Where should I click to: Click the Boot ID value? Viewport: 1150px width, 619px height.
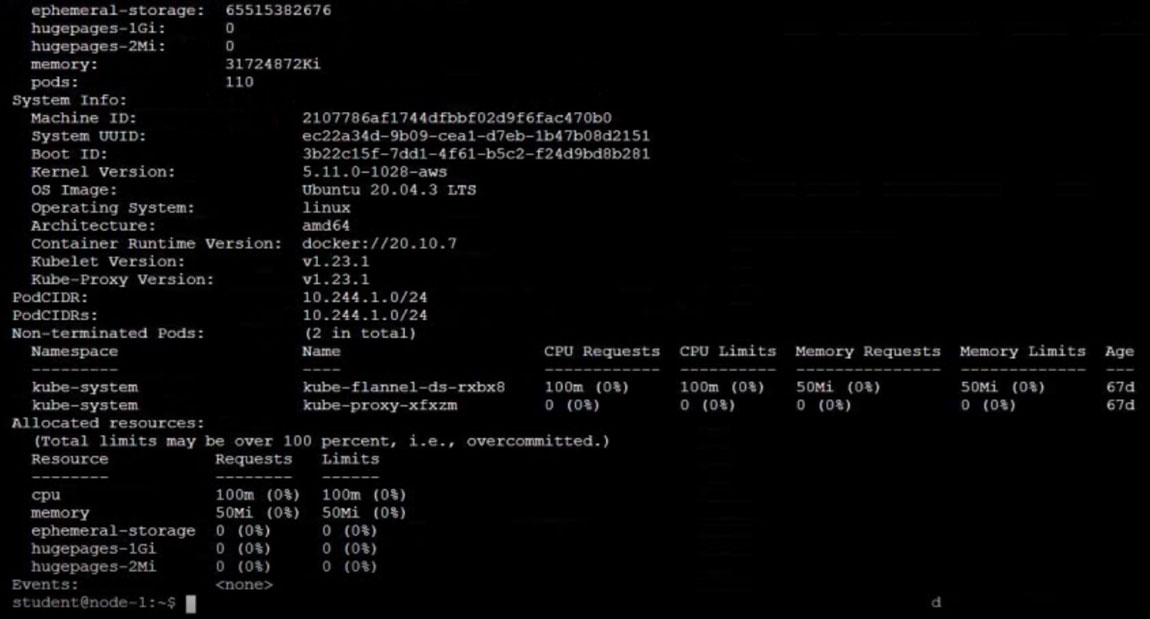pos(476,154)
